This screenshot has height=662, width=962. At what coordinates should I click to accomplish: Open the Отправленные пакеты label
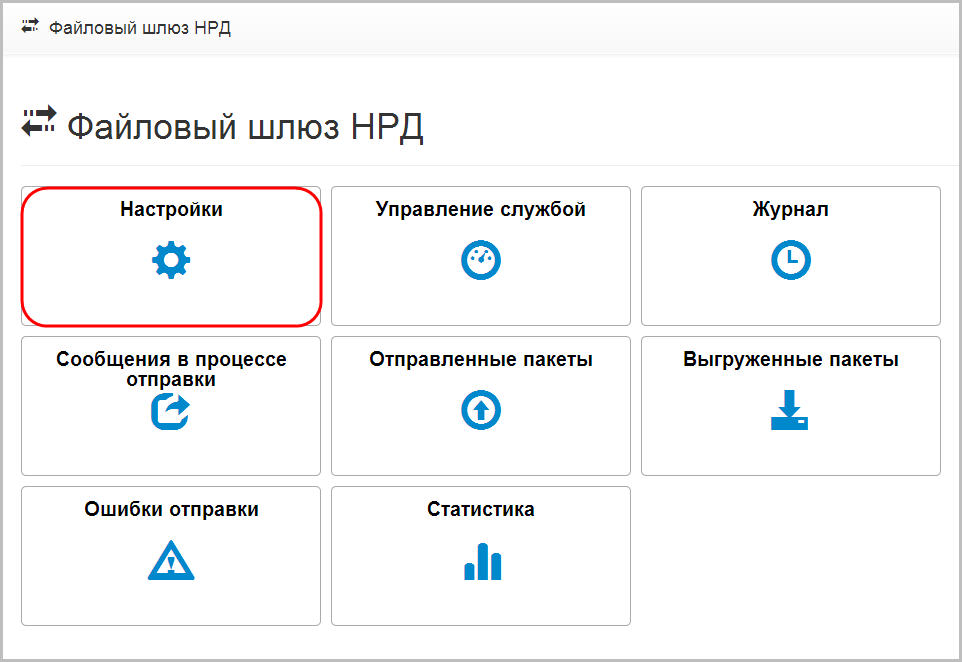pos(481,359)
